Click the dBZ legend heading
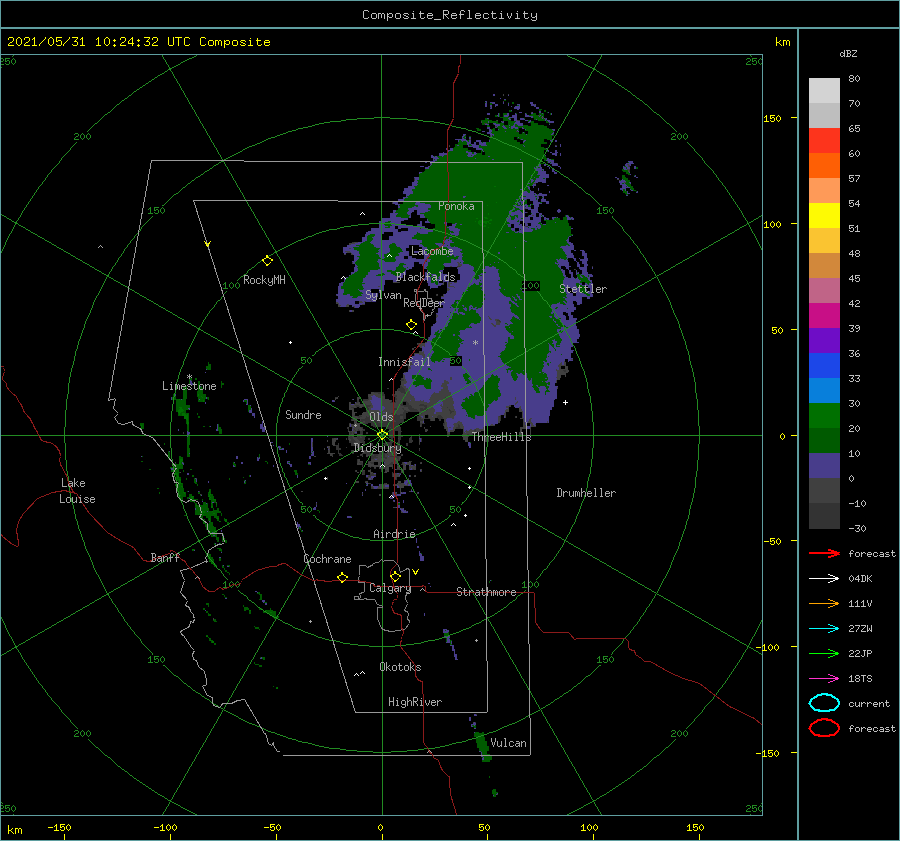900x841 pixels. tap(848, 53)
